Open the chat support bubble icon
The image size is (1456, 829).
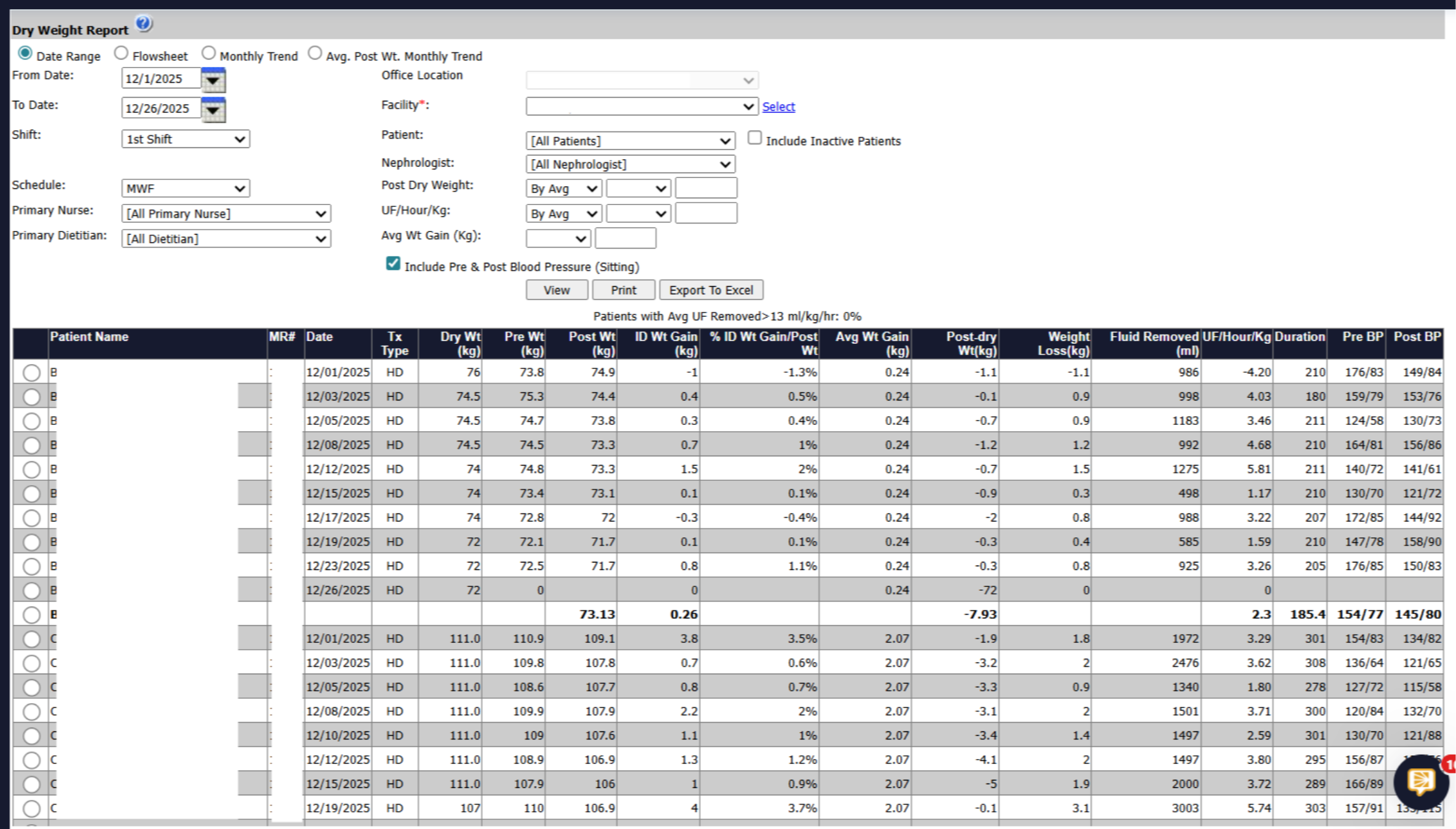1421,782
